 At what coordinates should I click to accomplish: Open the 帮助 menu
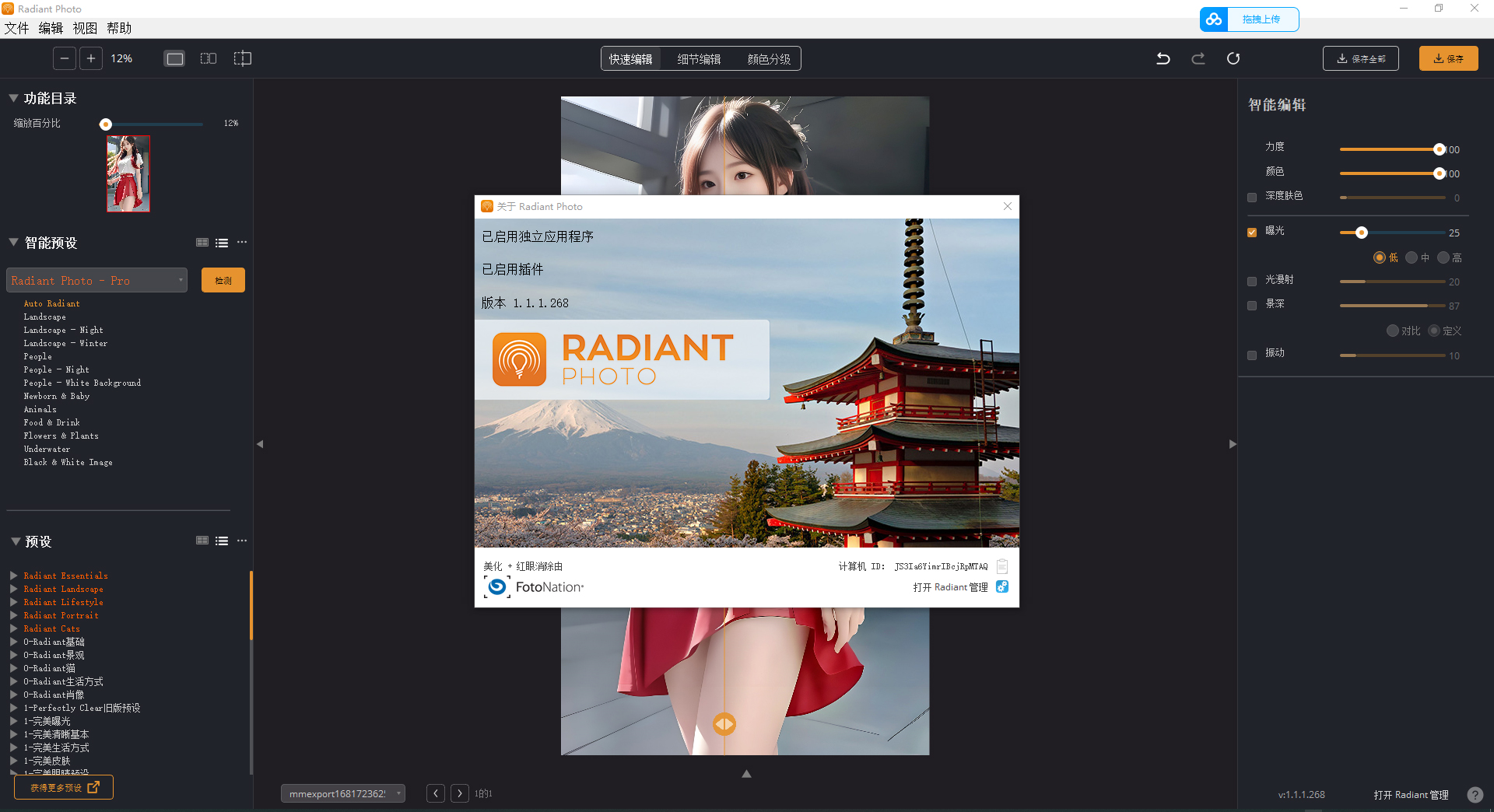tap(119, 28)
